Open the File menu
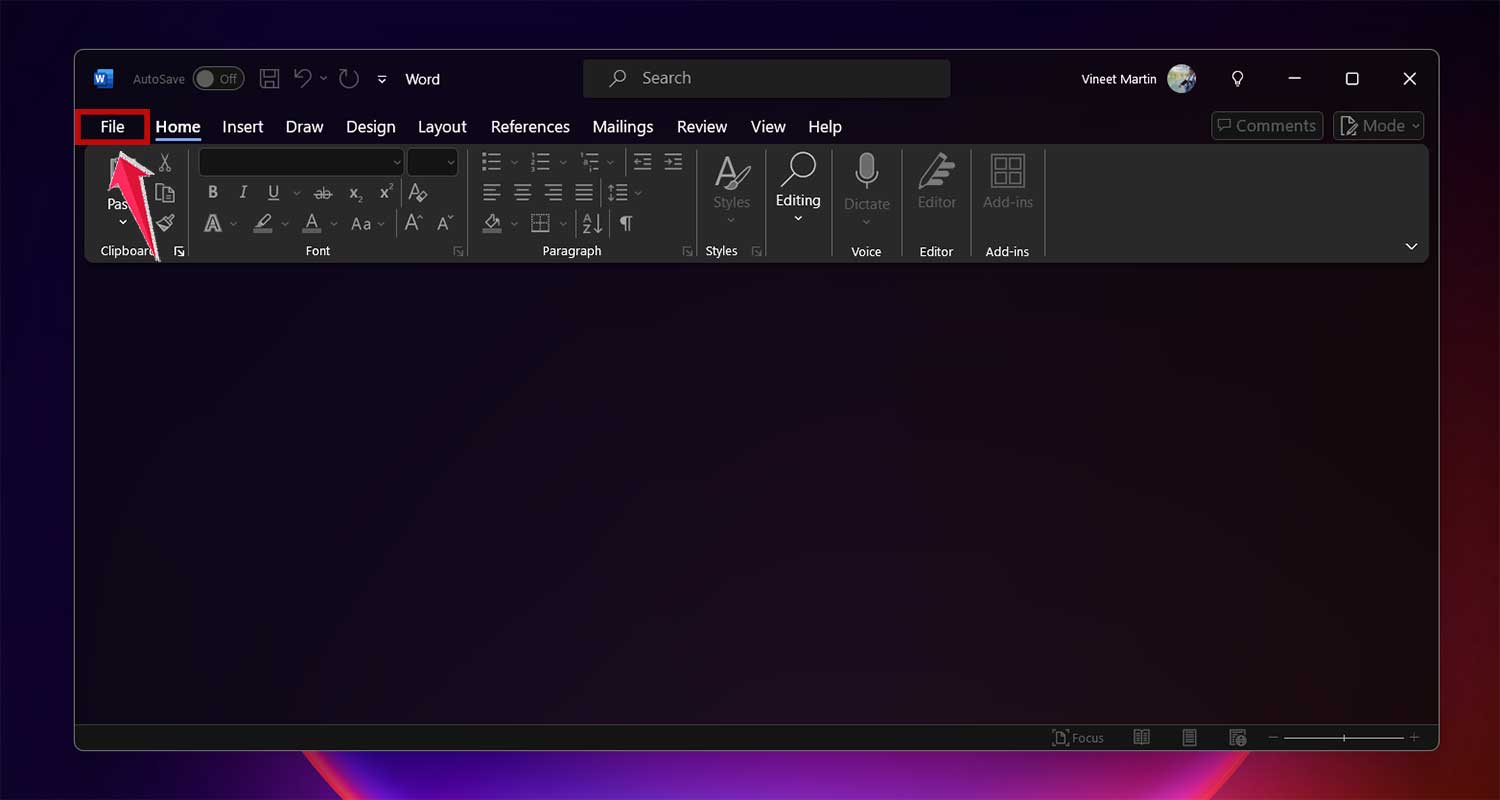Image resolution: width=1500 pixels, height=800 pixels. pyautogui.click(x=111, y=126)
